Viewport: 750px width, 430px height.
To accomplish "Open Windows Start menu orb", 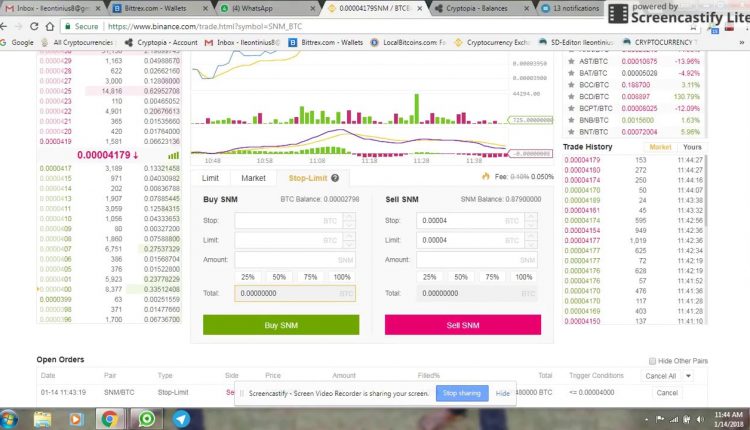I will [9, 419].
